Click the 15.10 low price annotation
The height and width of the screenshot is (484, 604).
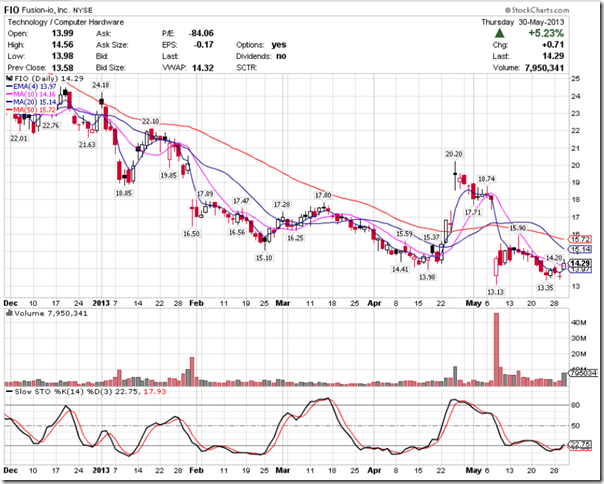[264, 258]
